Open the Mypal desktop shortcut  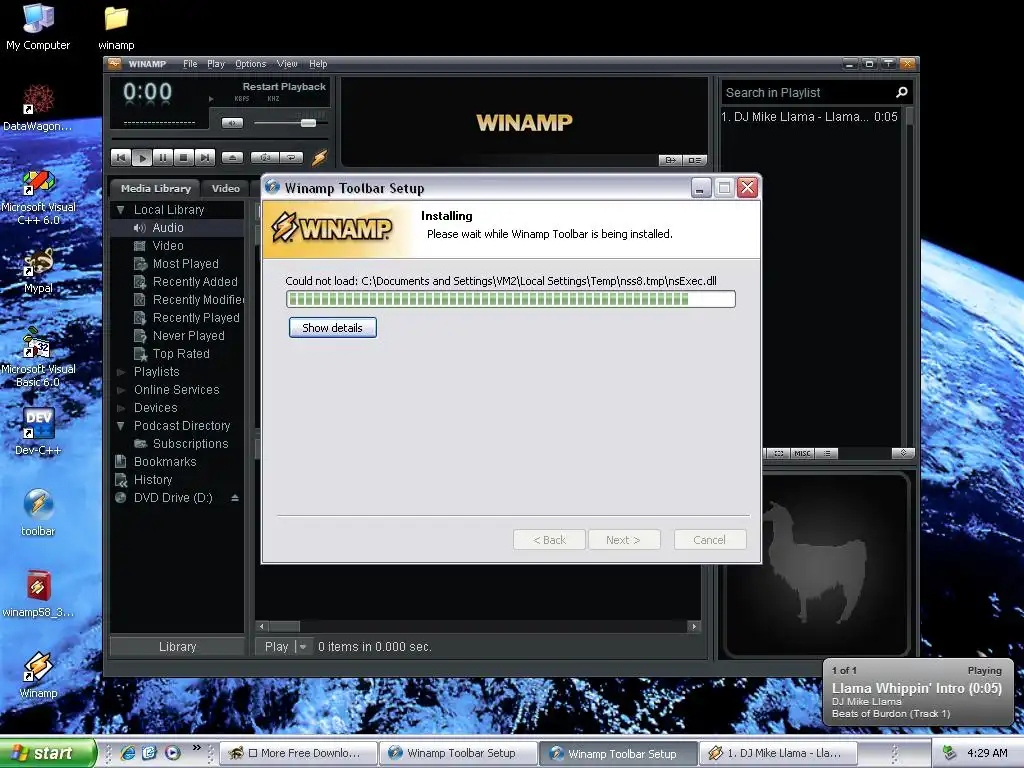pyautogui.click(x=38, y=270)
